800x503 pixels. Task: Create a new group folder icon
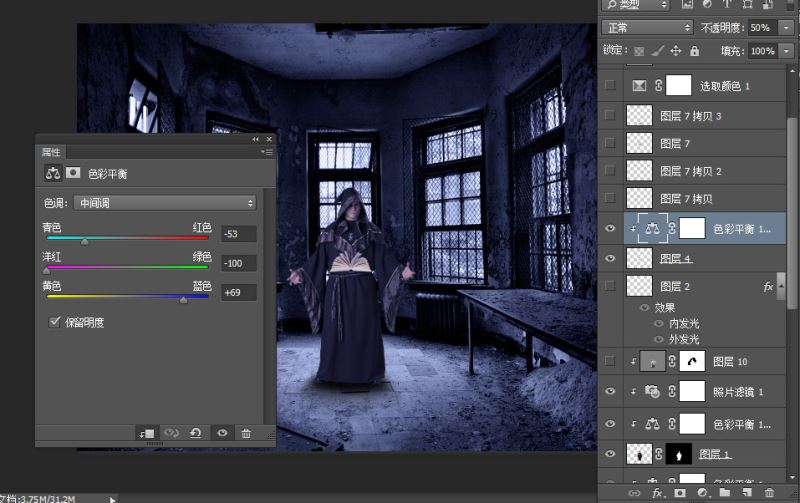(725, 492)
